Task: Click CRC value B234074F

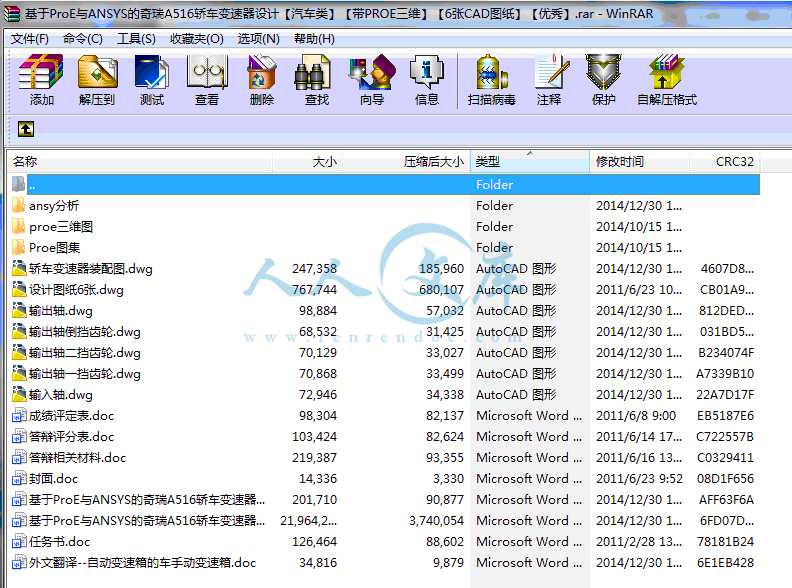Action: click(726, 353)
